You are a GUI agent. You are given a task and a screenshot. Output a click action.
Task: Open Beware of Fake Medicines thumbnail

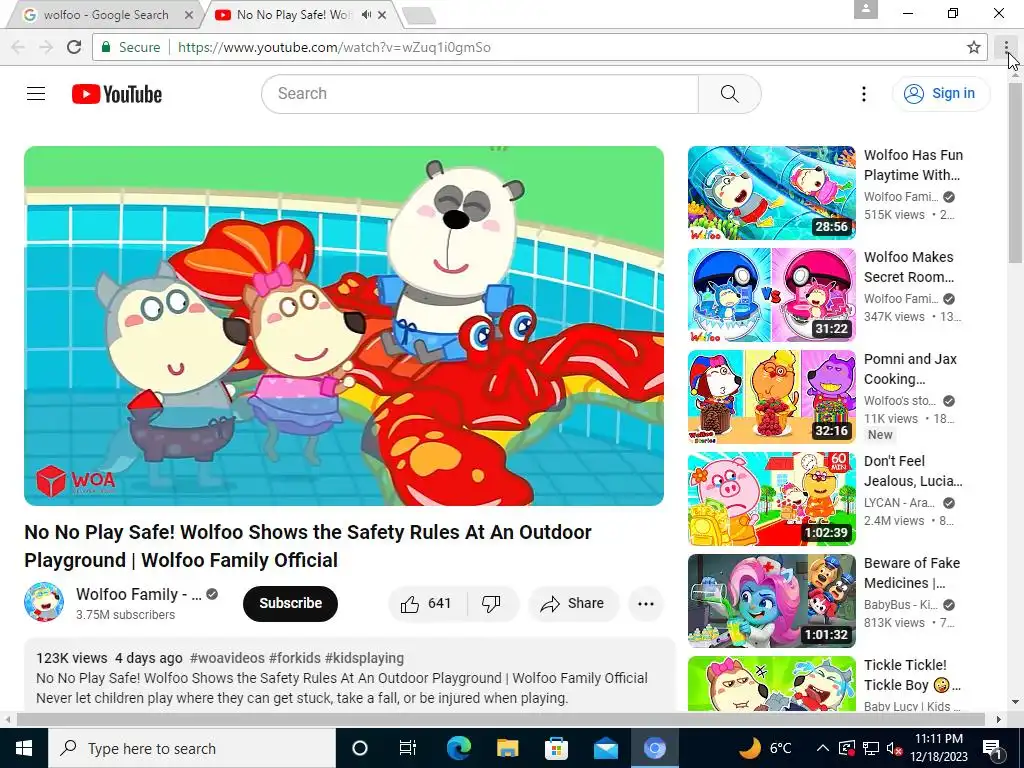[x=771, y=601]
